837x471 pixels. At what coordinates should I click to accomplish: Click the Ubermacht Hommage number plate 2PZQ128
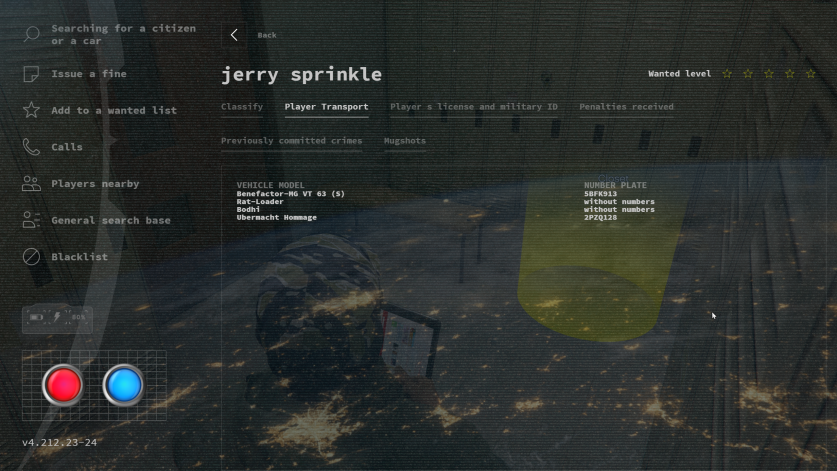tap(601, 218)
